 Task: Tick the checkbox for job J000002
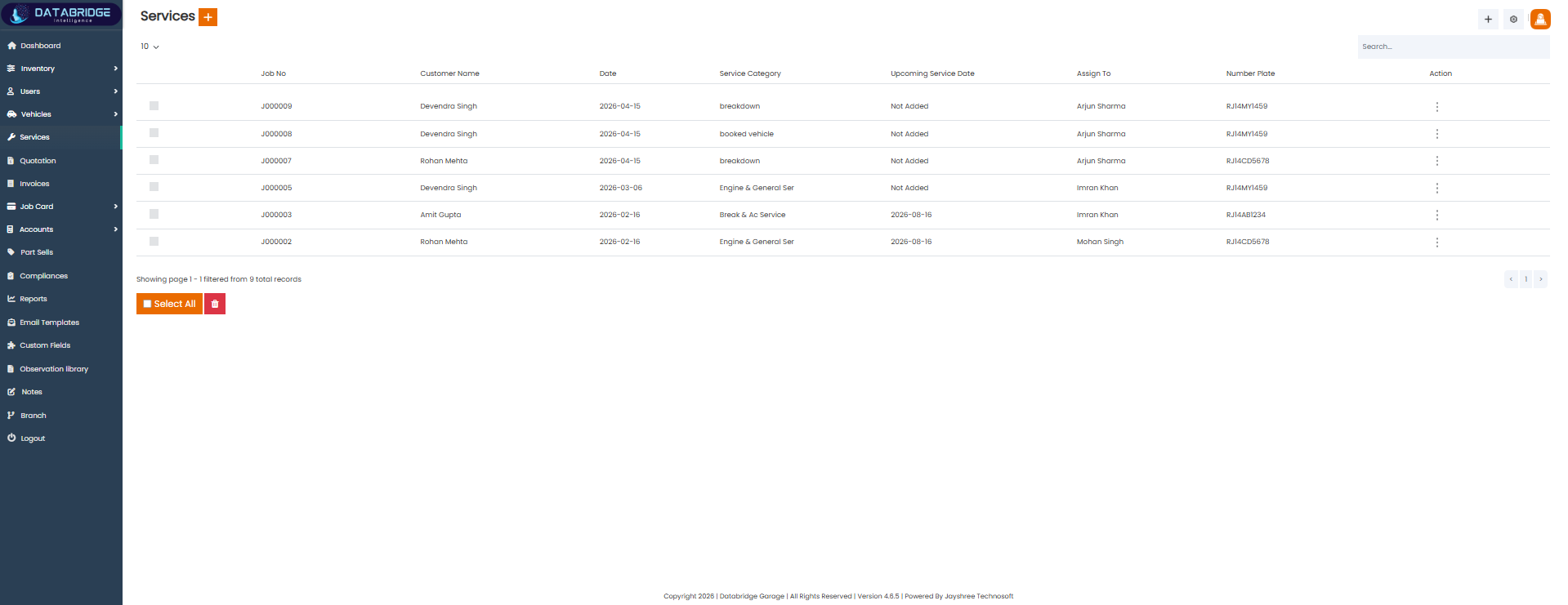154,241
